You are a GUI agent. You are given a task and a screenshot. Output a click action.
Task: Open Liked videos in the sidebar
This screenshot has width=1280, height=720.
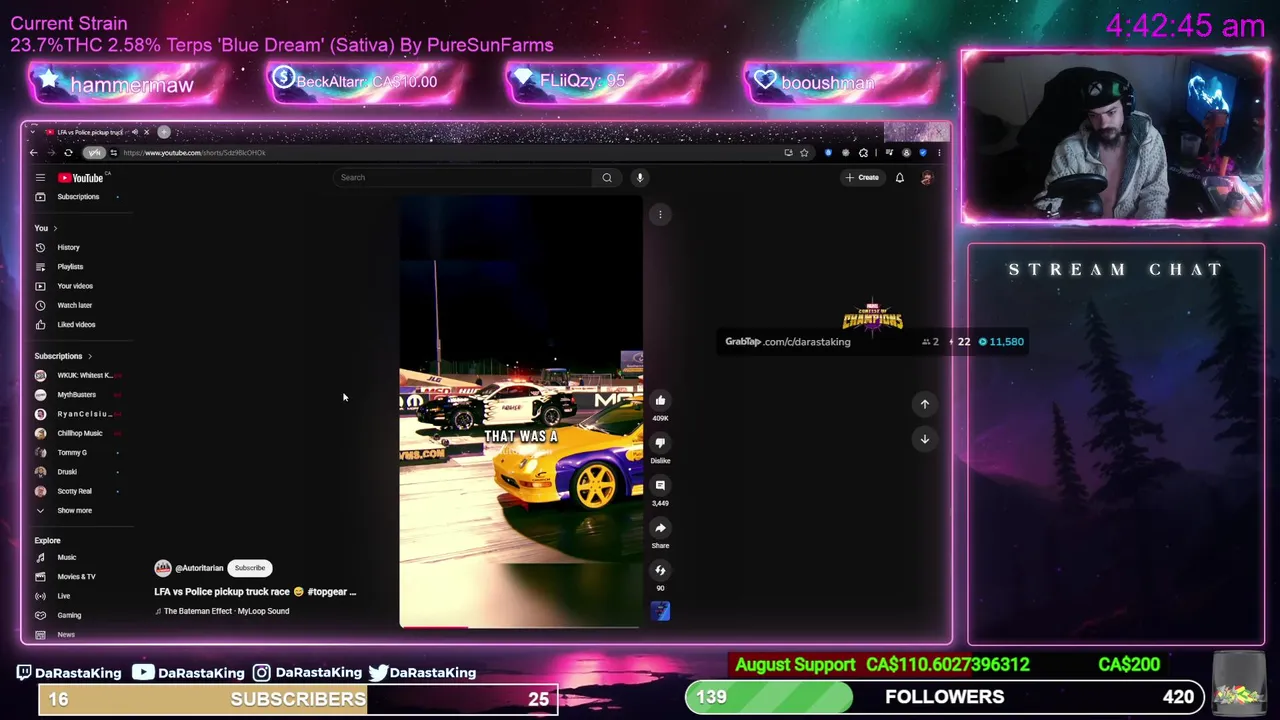(76, 325)
